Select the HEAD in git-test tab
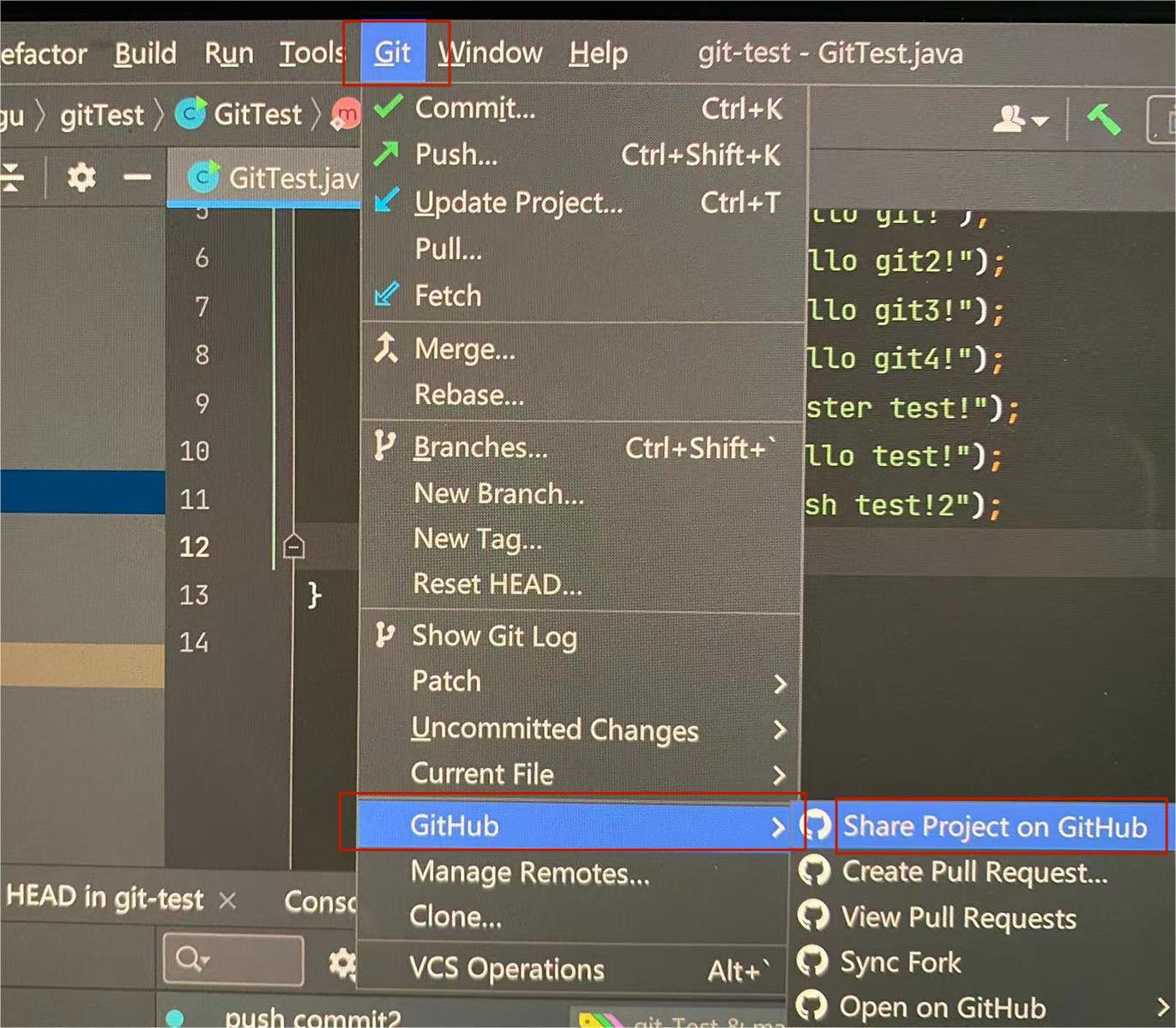The height and width of the screenshot is (1028, 1176). [x=105, y=898]
